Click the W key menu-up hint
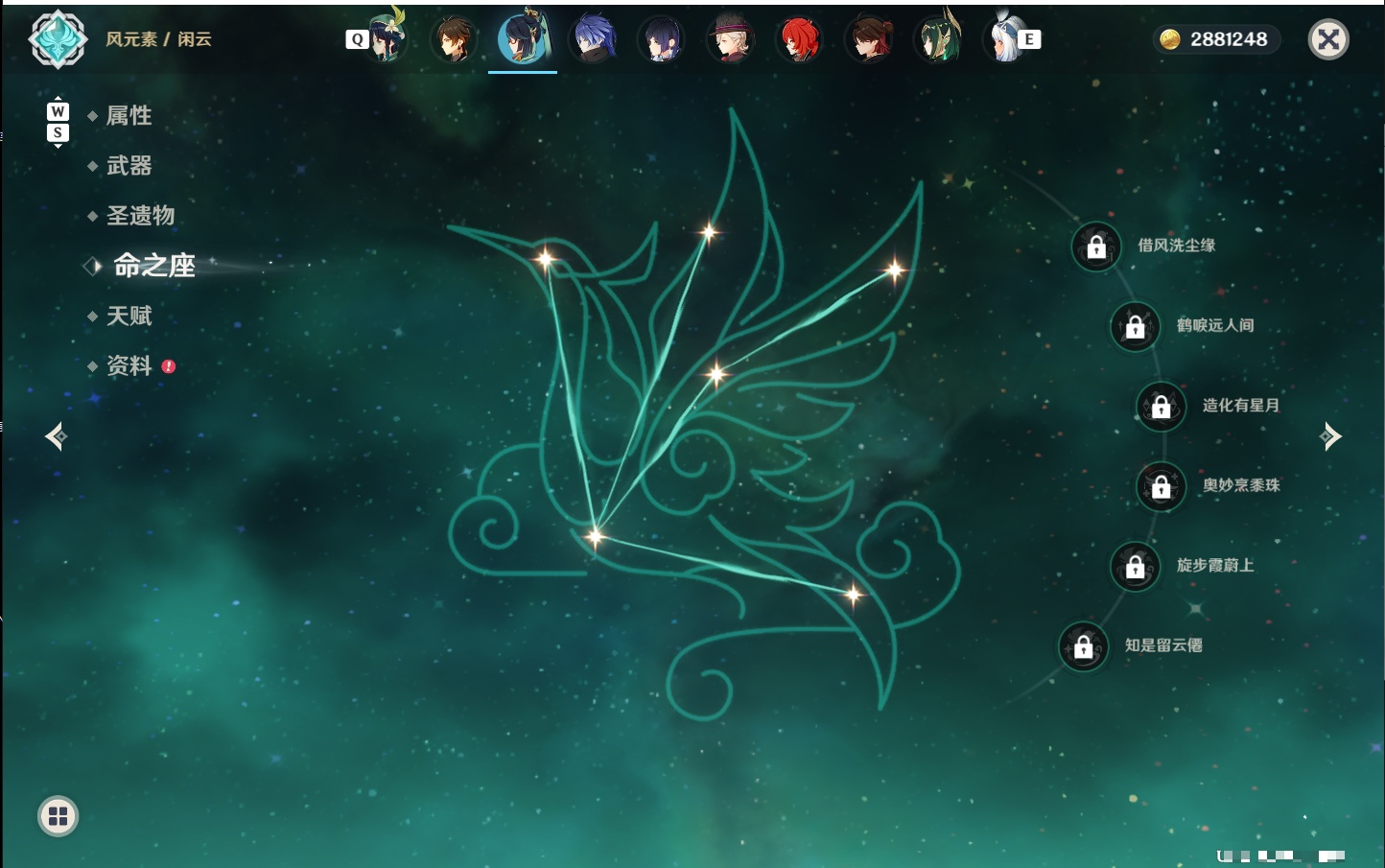 coord(58,112)
